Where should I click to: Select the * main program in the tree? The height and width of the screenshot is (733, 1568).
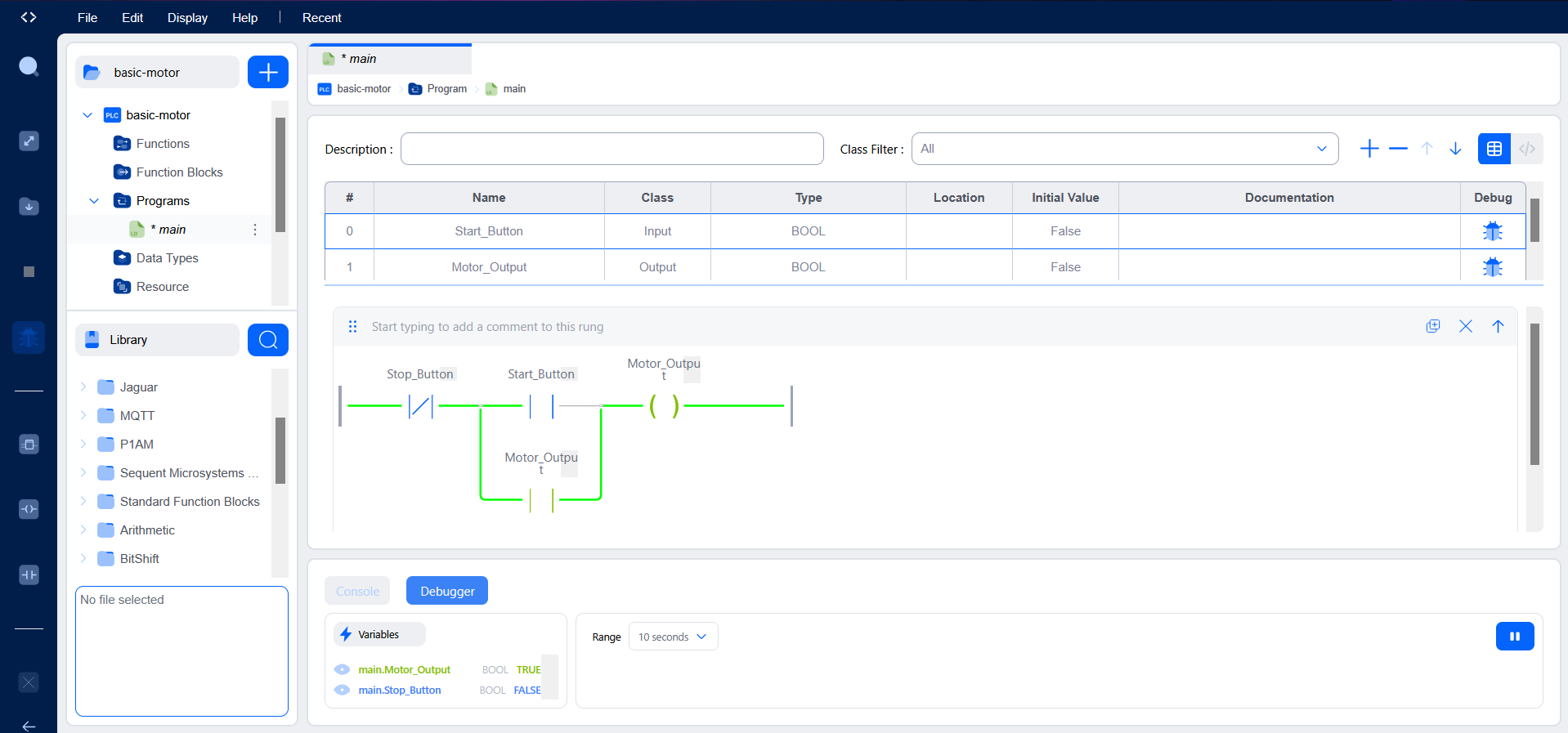click(x=168, y=230)
